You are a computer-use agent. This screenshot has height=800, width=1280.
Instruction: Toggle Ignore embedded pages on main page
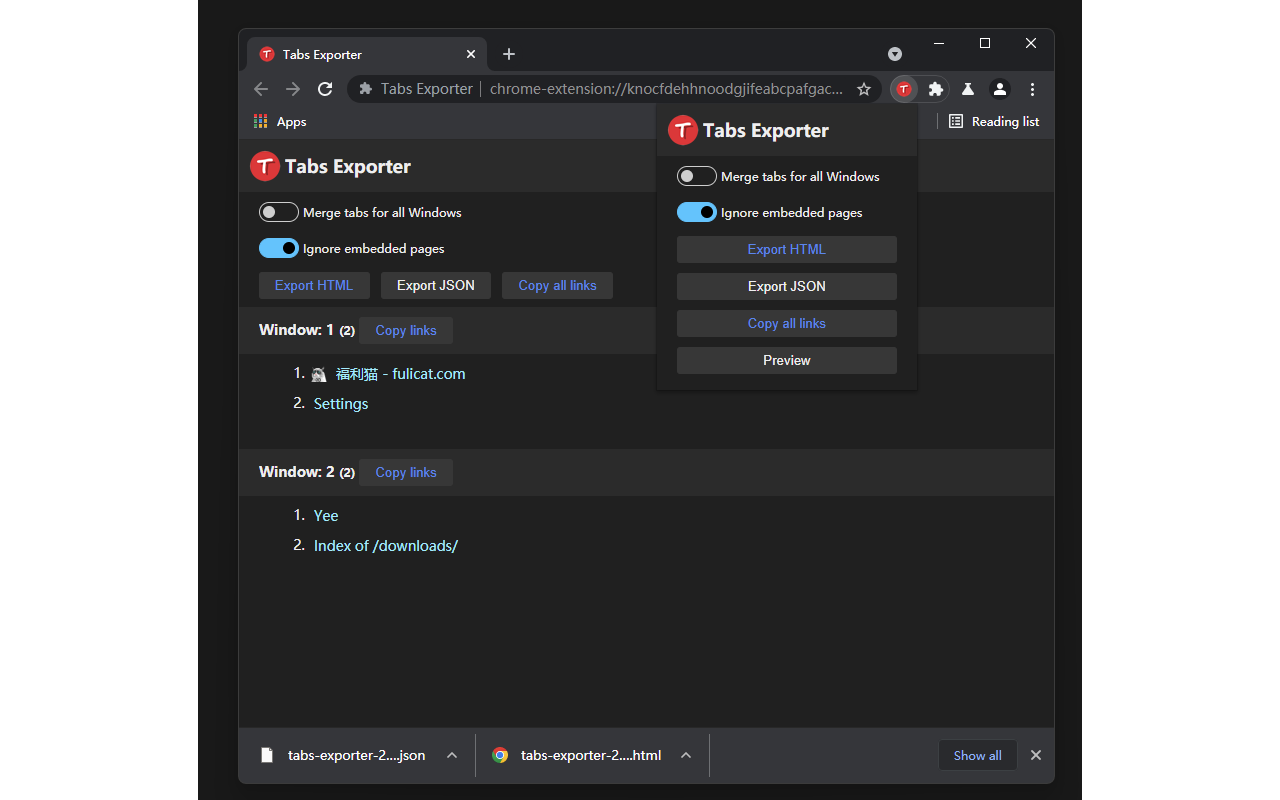[x=279, y=248]
